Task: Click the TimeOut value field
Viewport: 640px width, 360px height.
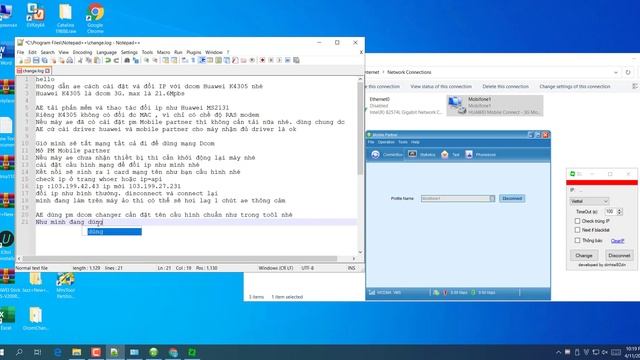Action: [610, 211]
